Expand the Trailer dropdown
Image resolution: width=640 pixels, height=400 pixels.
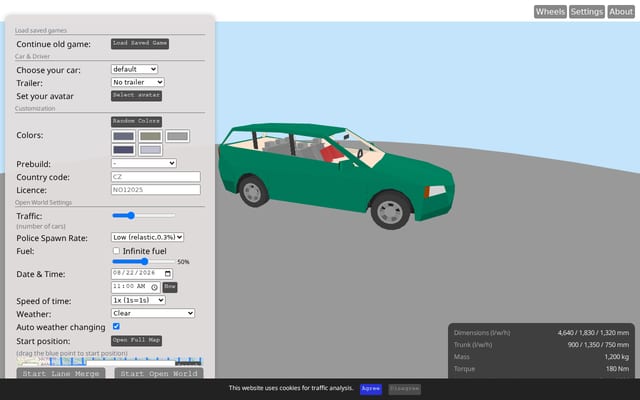coord(138,82)
